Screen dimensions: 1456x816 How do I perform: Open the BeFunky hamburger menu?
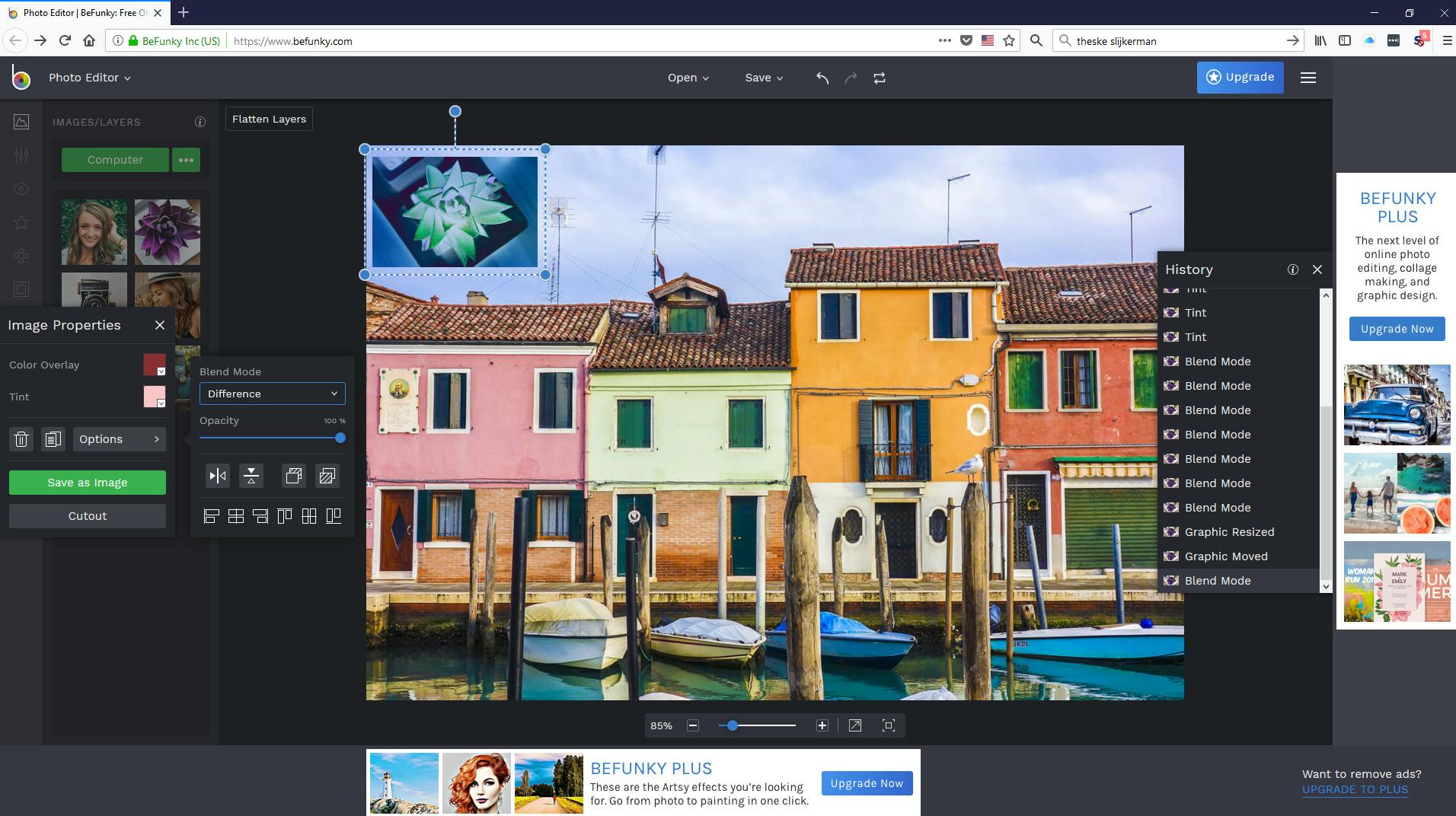pyautogui.click(x=1308, y=78)
